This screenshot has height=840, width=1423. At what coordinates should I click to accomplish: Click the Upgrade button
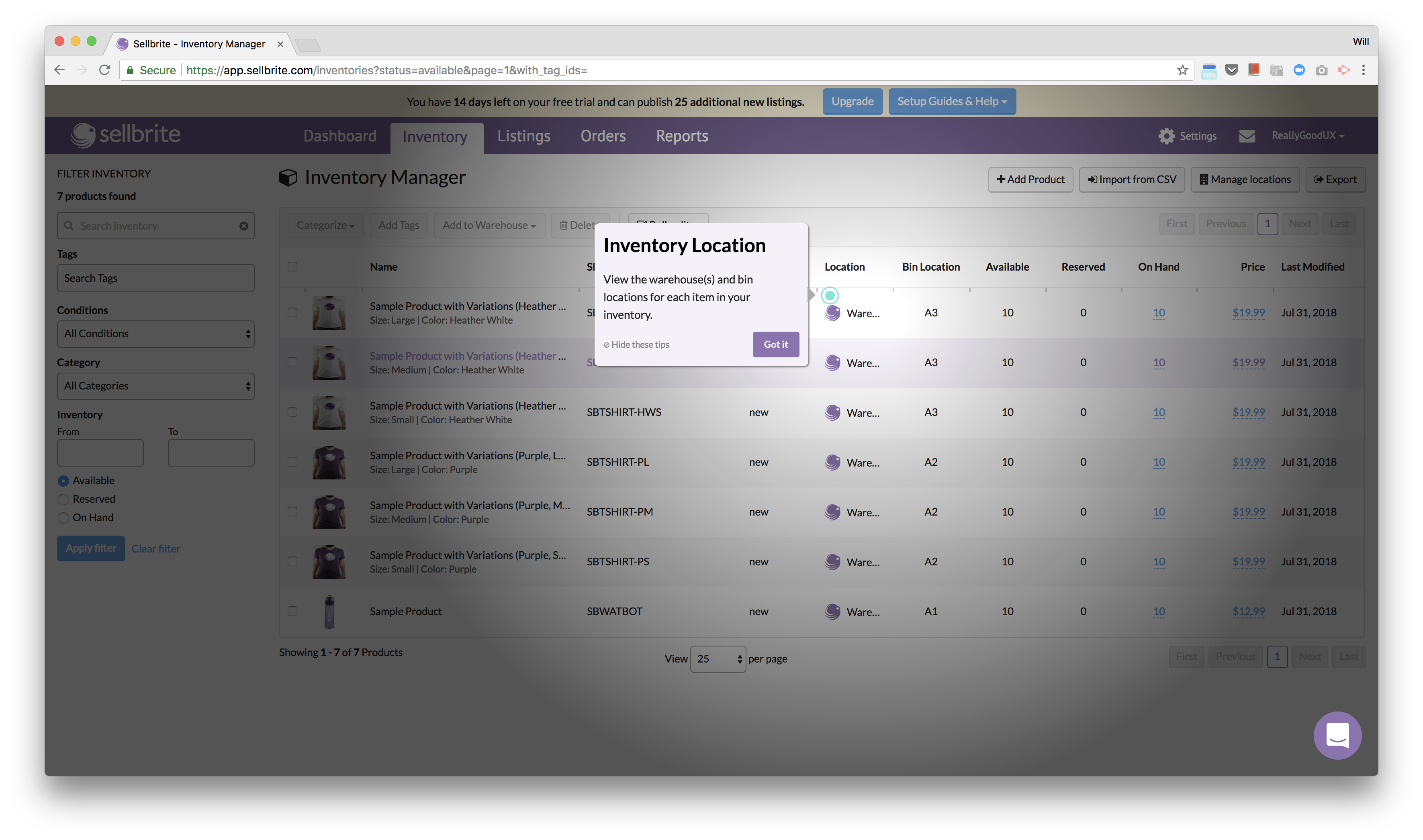point(852,101)
